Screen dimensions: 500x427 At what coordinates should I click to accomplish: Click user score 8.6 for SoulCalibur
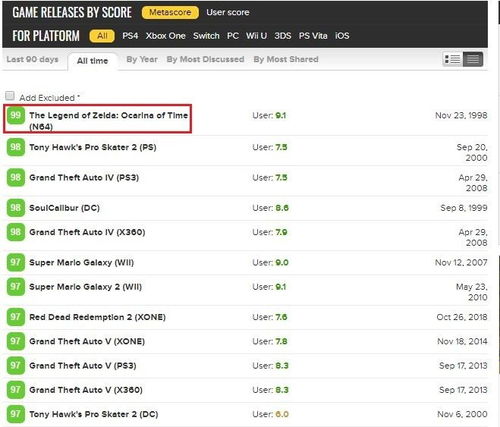282,208
